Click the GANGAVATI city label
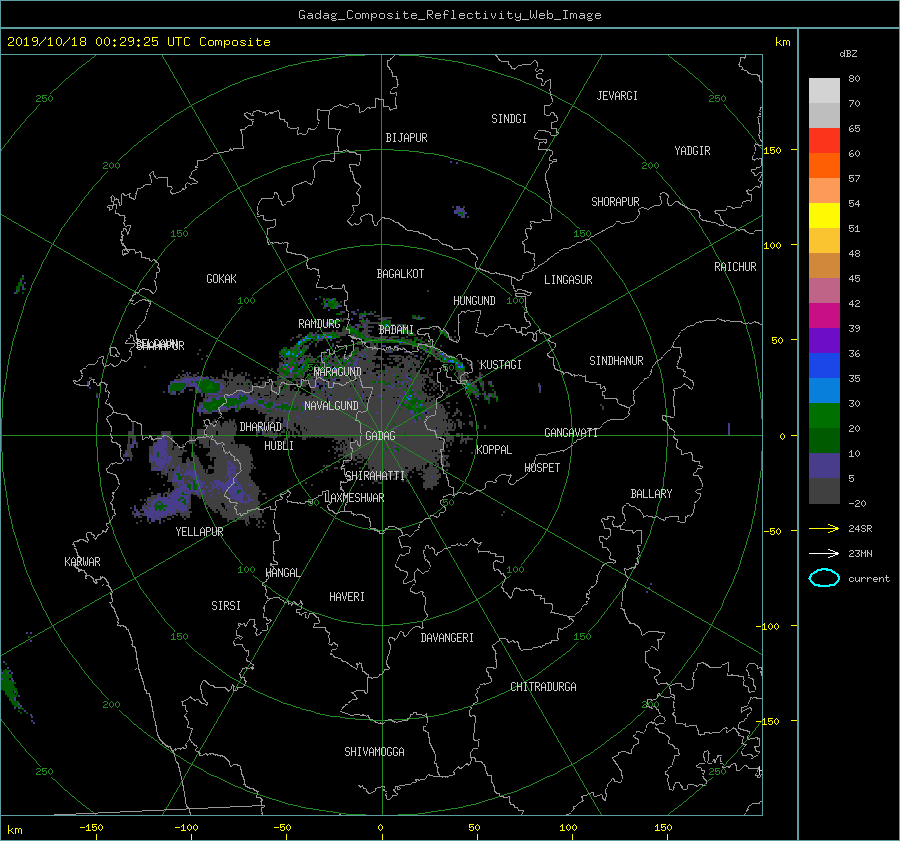 pos(571,433)
